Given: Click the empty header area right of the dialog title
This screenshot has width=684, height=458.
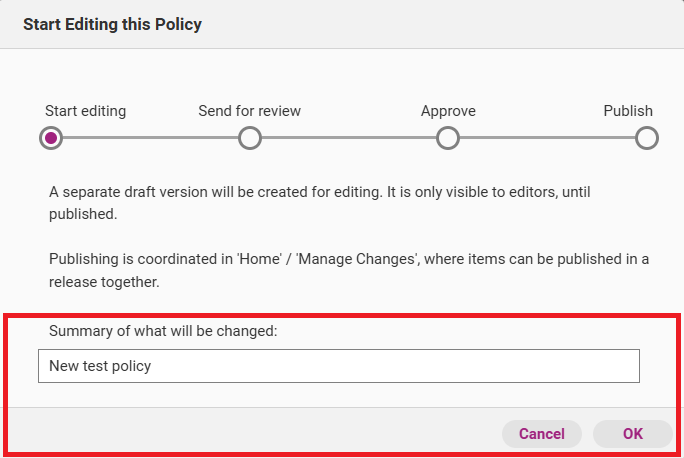Looking at the screenshot, I should [x=450, y=24].
